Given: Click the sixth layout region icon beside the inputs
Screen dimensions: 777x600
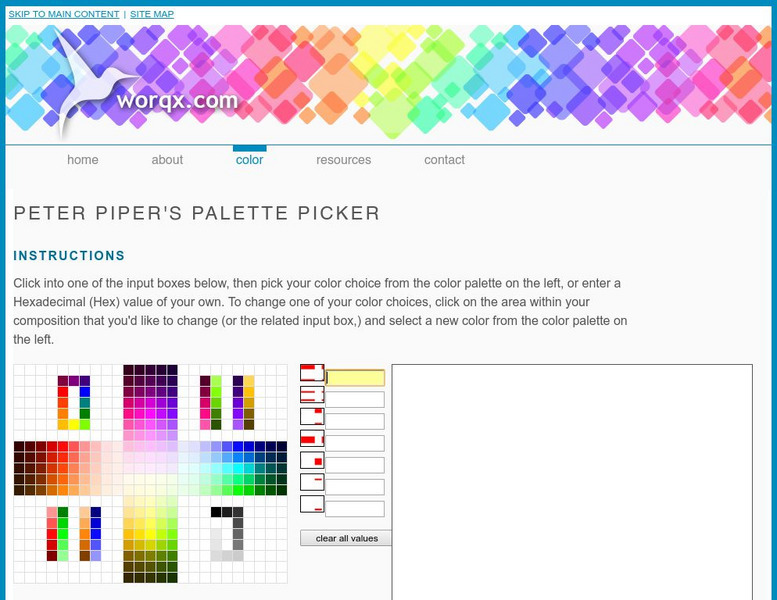Looking at the screenshot, I should pyautogui.click(x=312, y=482).
